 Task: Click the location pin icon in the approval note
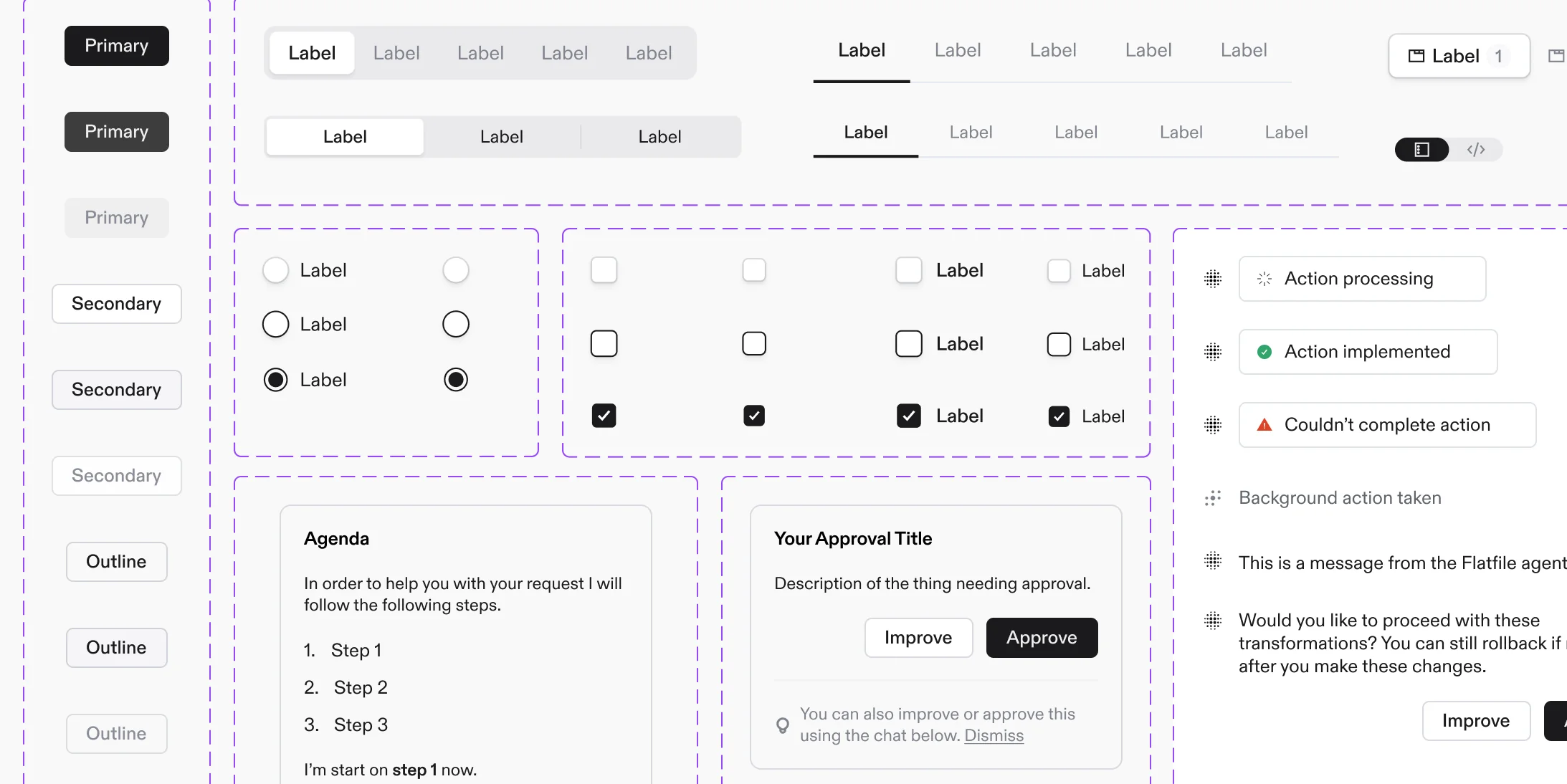(x=782, y=725)
